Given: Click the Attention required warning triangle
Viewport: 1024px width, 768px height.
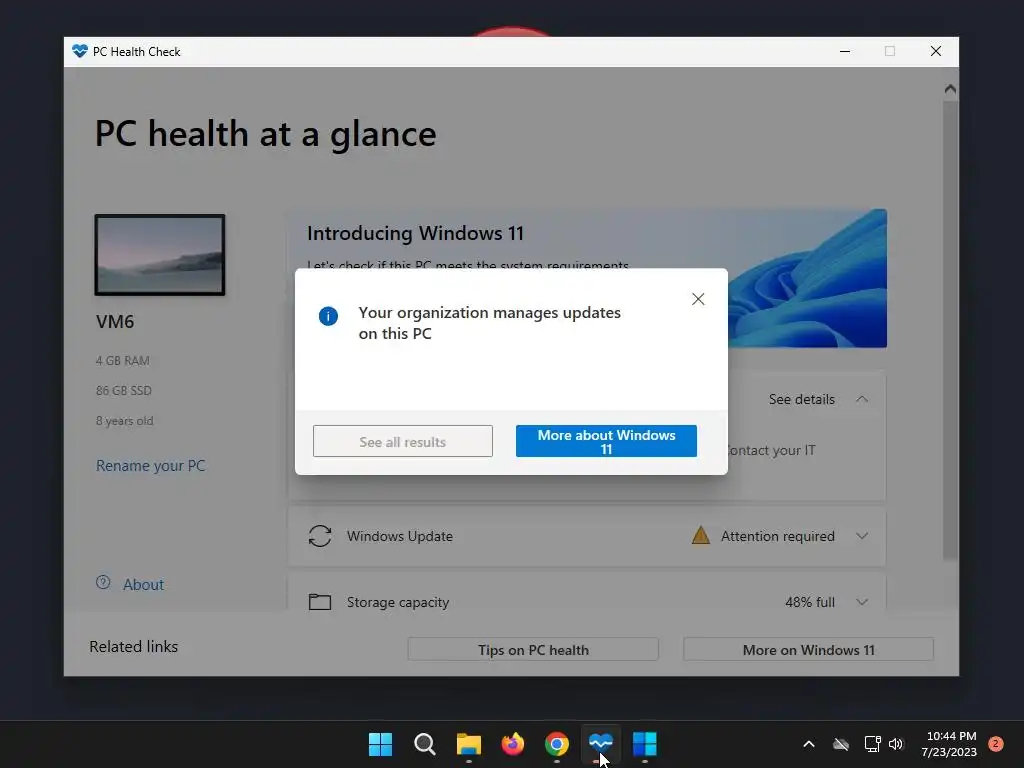Looking at the screenshot, I should point(701,536).
